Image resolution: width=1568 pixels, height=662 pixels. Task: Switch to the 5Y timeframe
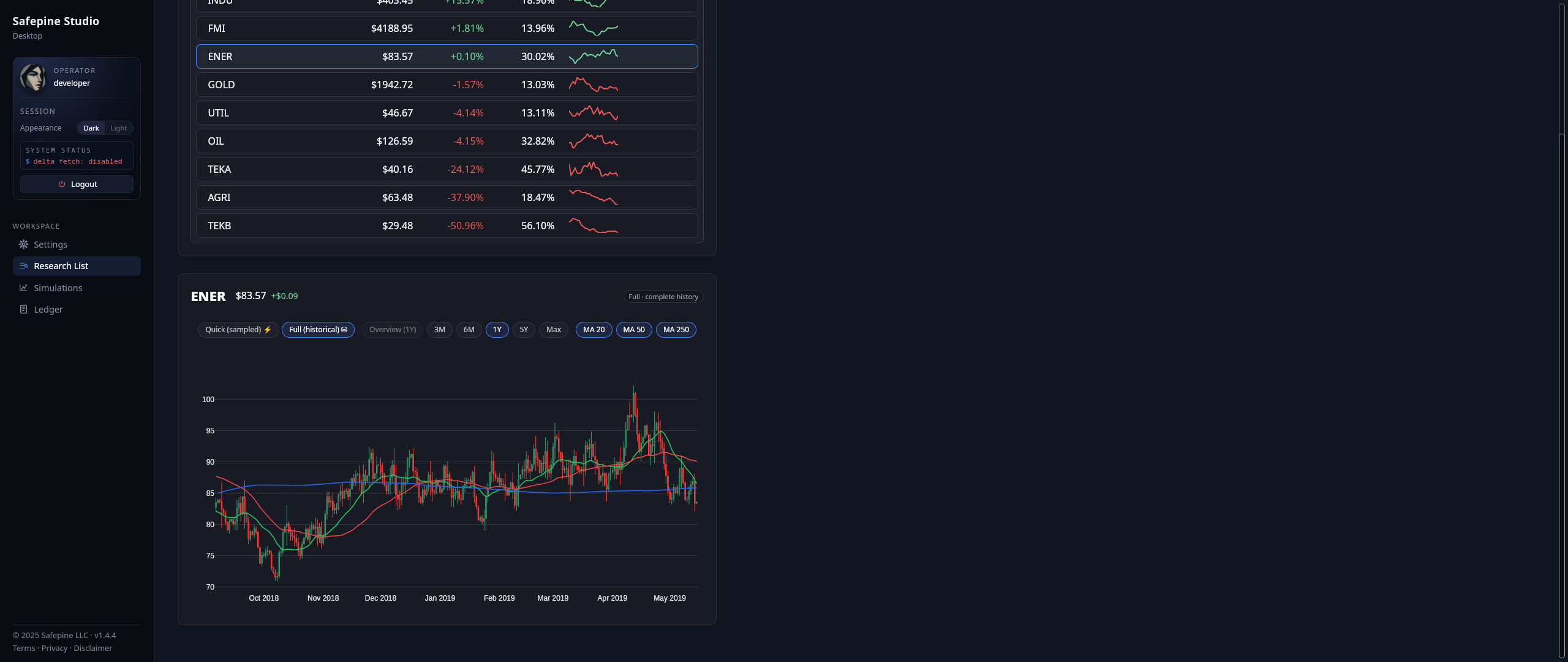pyautogui.click(x=524, y=330)
